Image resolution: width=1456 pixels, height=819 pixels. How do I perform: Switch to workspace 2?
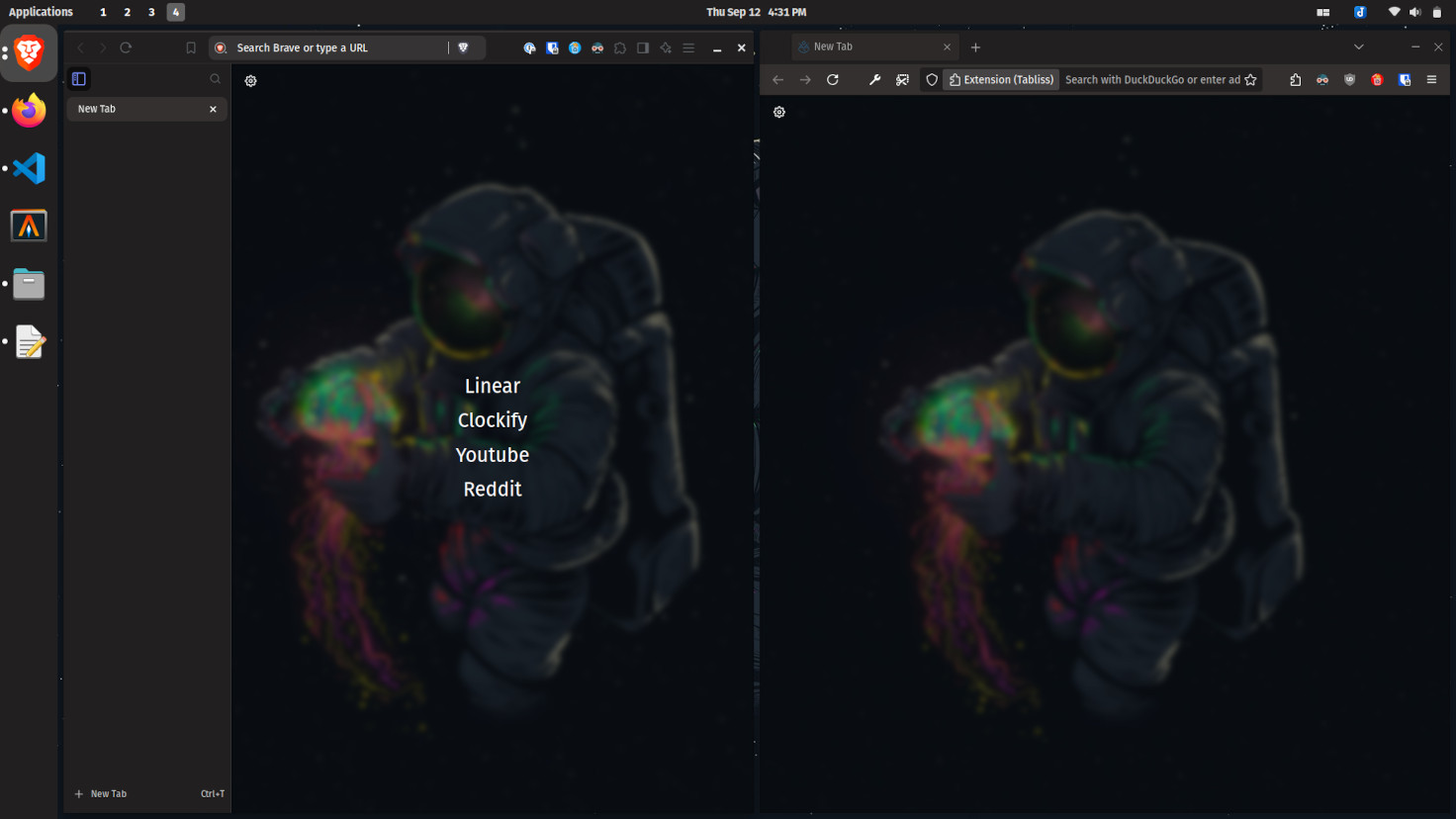click(127, 12)
